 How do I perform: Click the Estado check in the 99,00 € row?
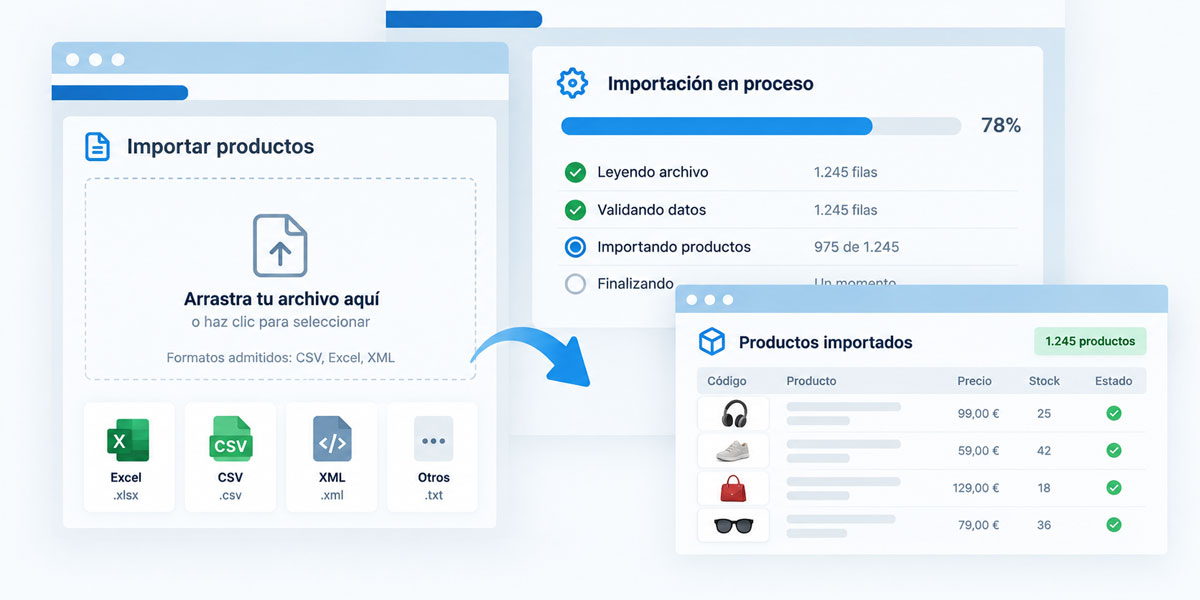click(x=1113, y=413)
